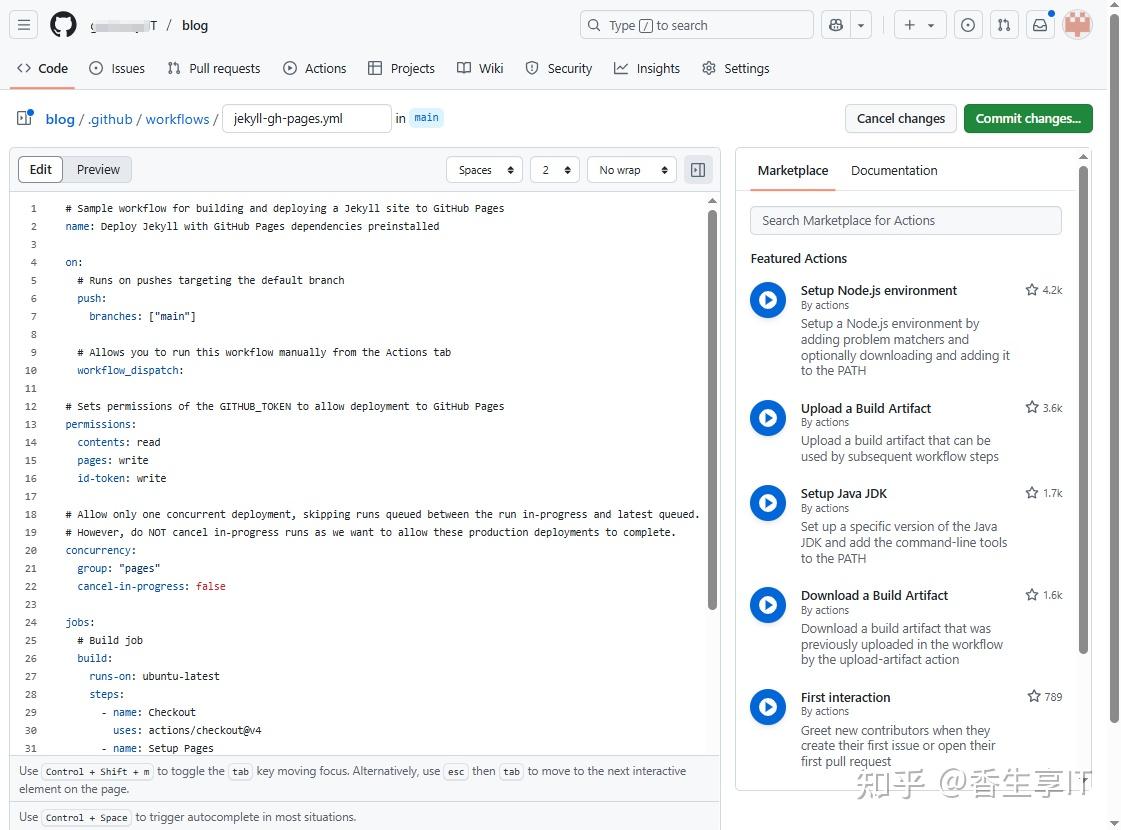The image size is (1121, 830).
Task: Click the Commit changes button
Action: (x=1028, y=118)
